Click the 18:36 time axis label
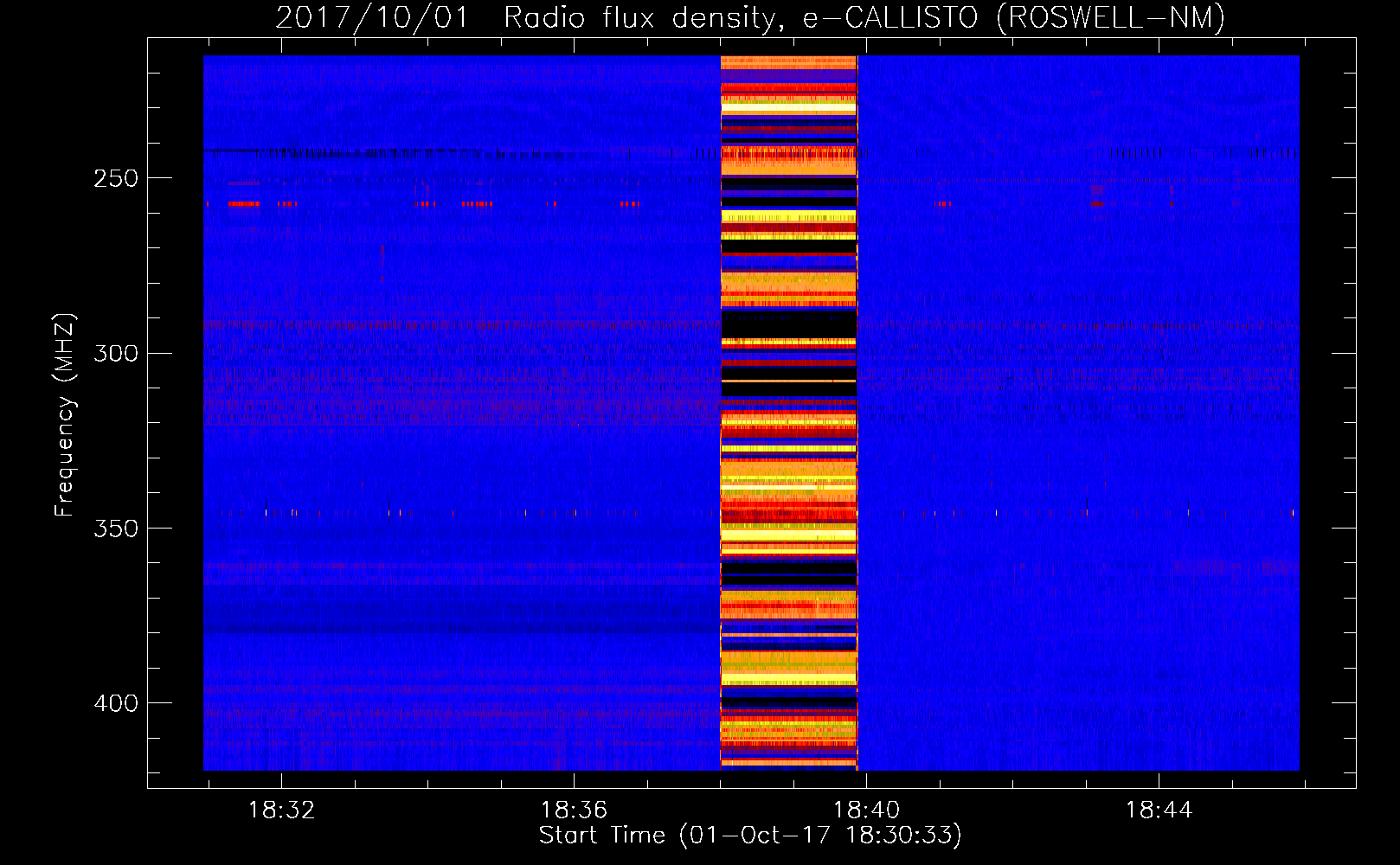The image size is (1400, 865). pyautogui.click(x=574, y=811)
